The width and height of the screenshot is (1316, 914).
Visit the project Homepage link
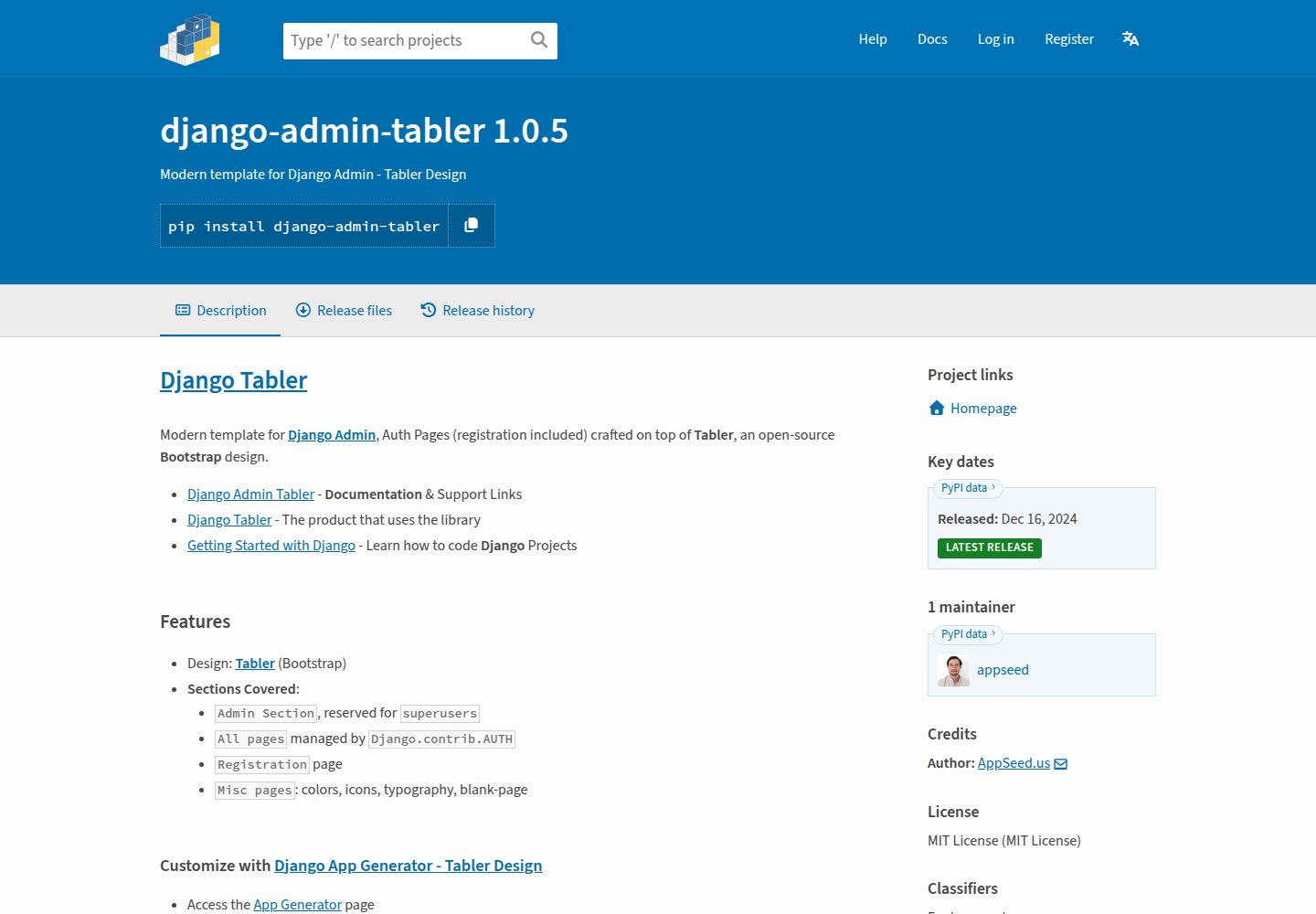[983, 409]
